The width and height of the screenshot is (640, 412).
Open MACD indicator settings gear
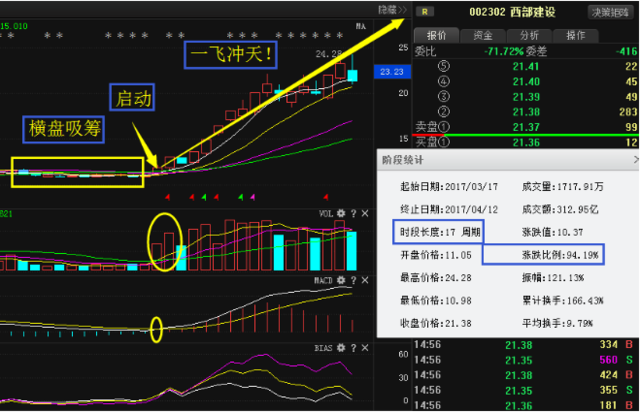341,280
